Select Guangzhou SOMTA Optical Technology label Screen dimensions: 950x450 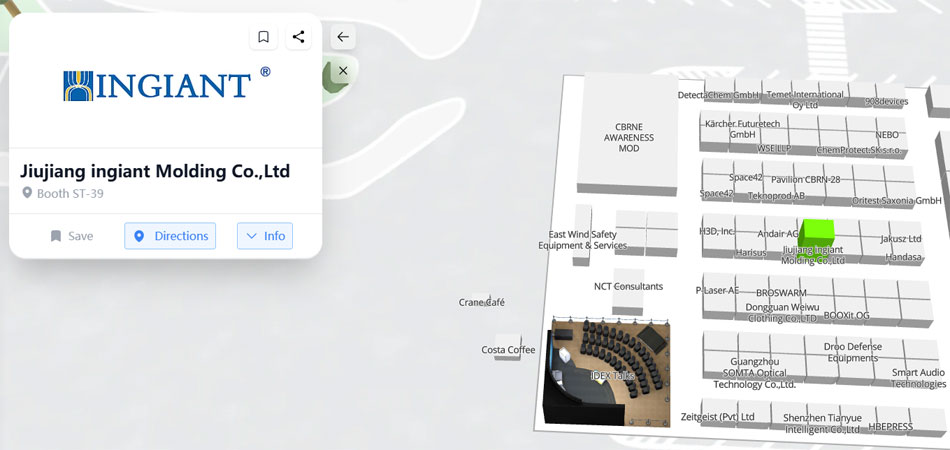coord(754,373)
